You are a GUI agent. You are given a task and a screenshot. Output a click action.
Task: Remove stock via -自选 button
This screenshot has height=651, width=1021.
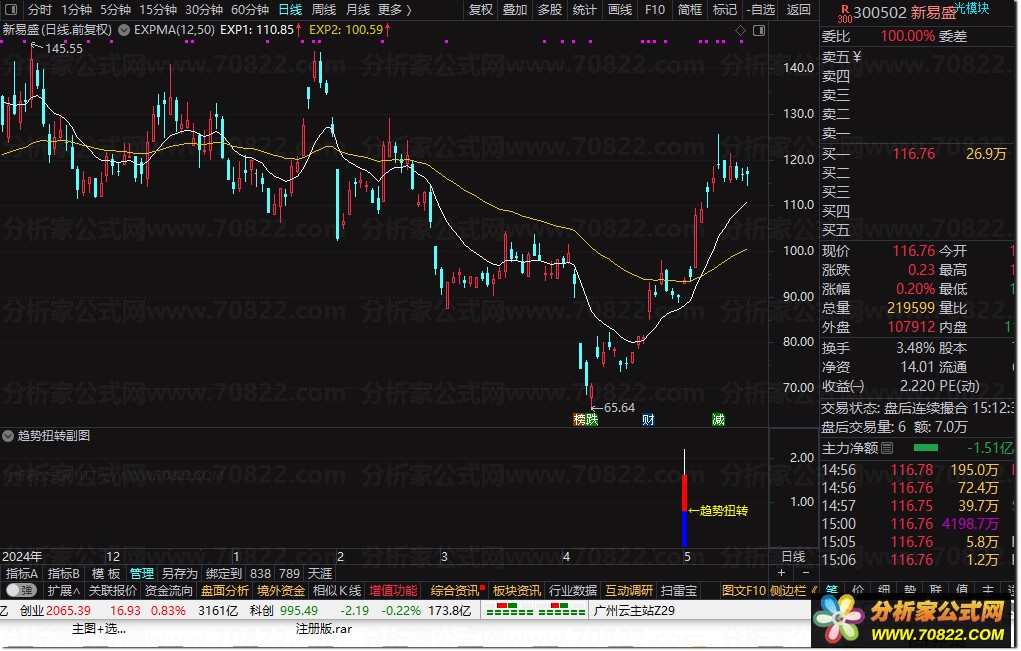[761, 10]
